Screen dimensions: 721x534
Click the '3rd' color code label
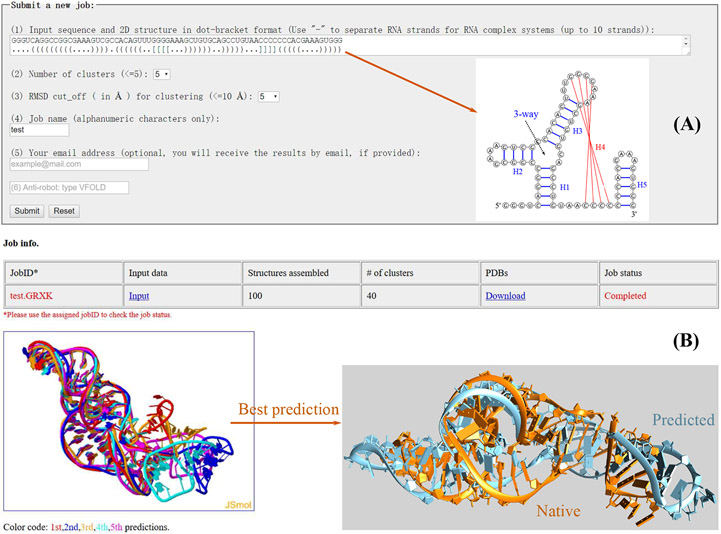pos(86,527)
